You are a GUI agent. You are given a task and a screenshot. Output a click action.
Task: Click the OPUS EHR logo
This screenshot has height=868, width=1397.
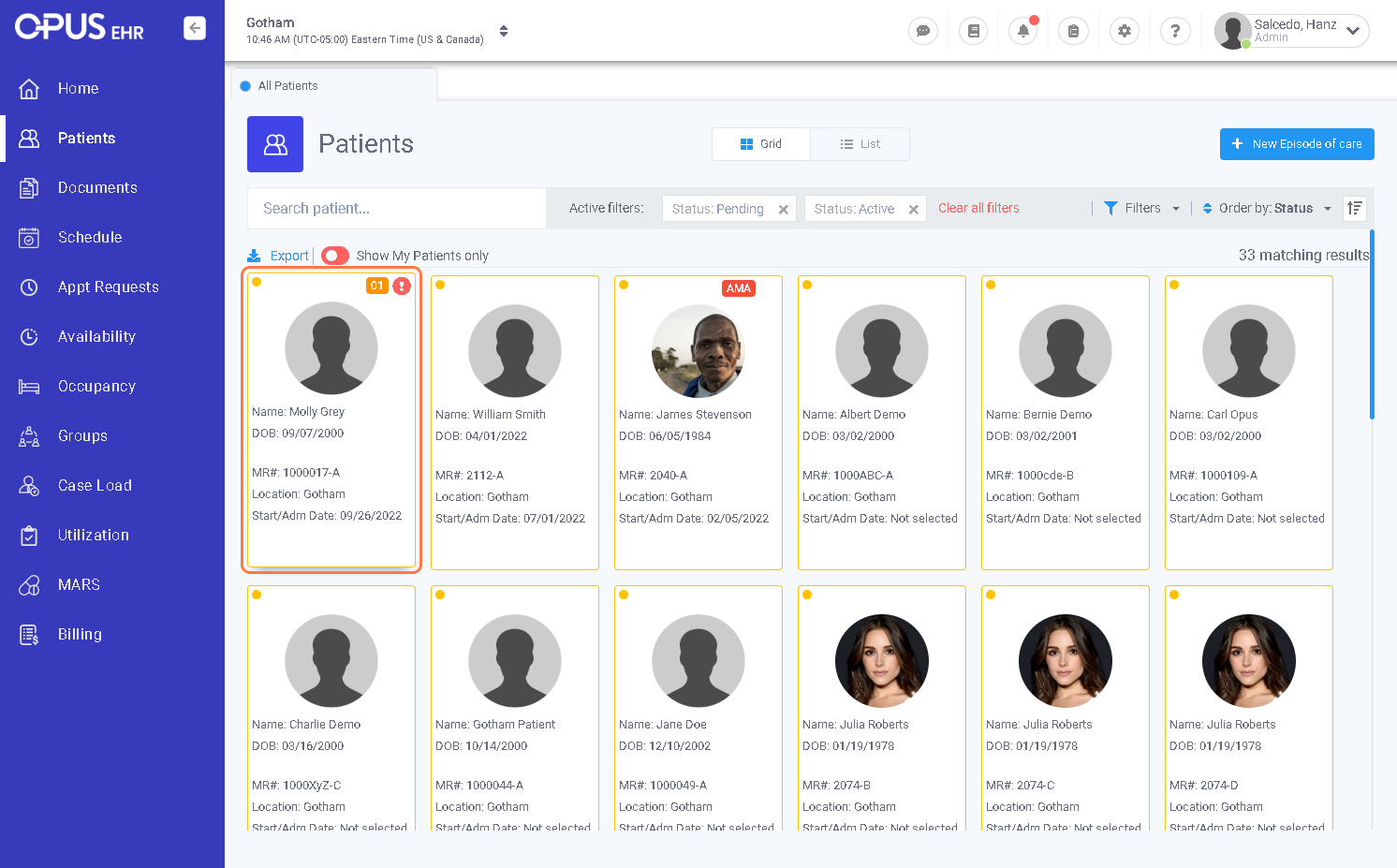[x=80, y=27]
